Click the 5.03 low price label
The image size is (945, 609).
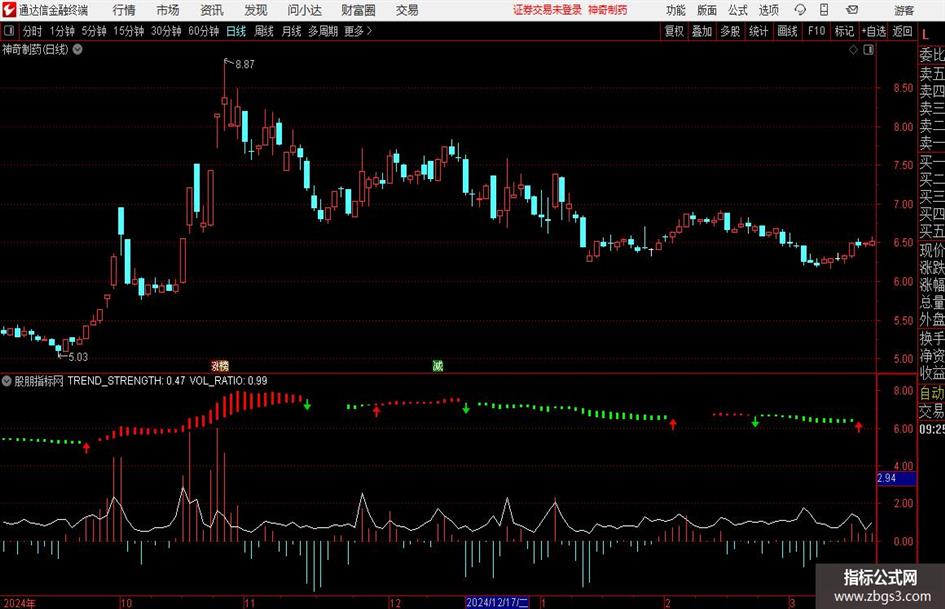click(x=78, y=357)
